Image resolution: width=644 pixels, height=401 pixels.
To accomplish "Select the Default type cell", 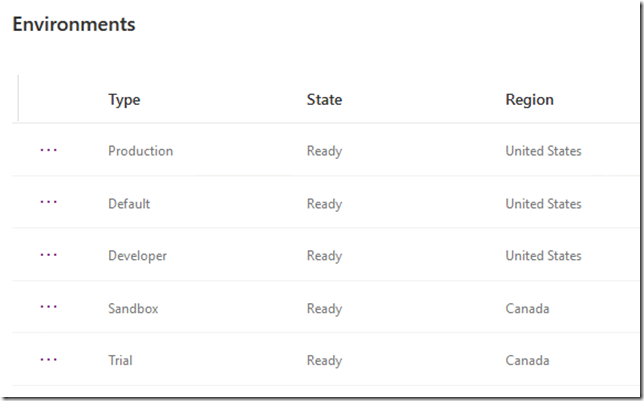I will click(129, 204).
